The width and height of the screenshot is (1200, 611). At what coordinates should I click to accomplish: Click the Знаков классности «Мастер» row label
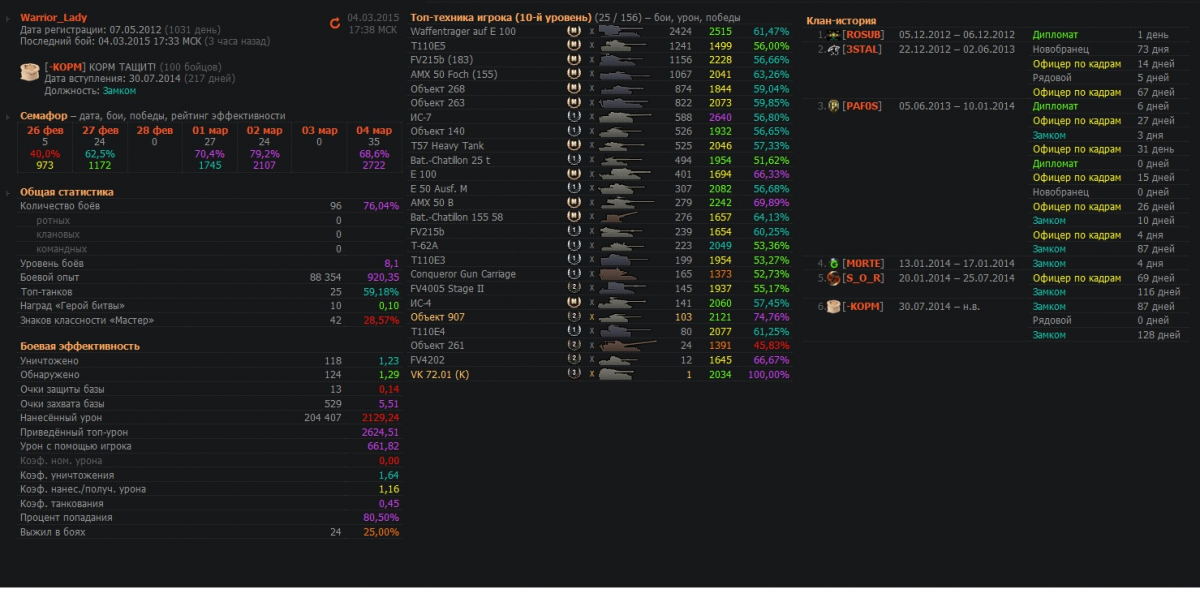87,320
